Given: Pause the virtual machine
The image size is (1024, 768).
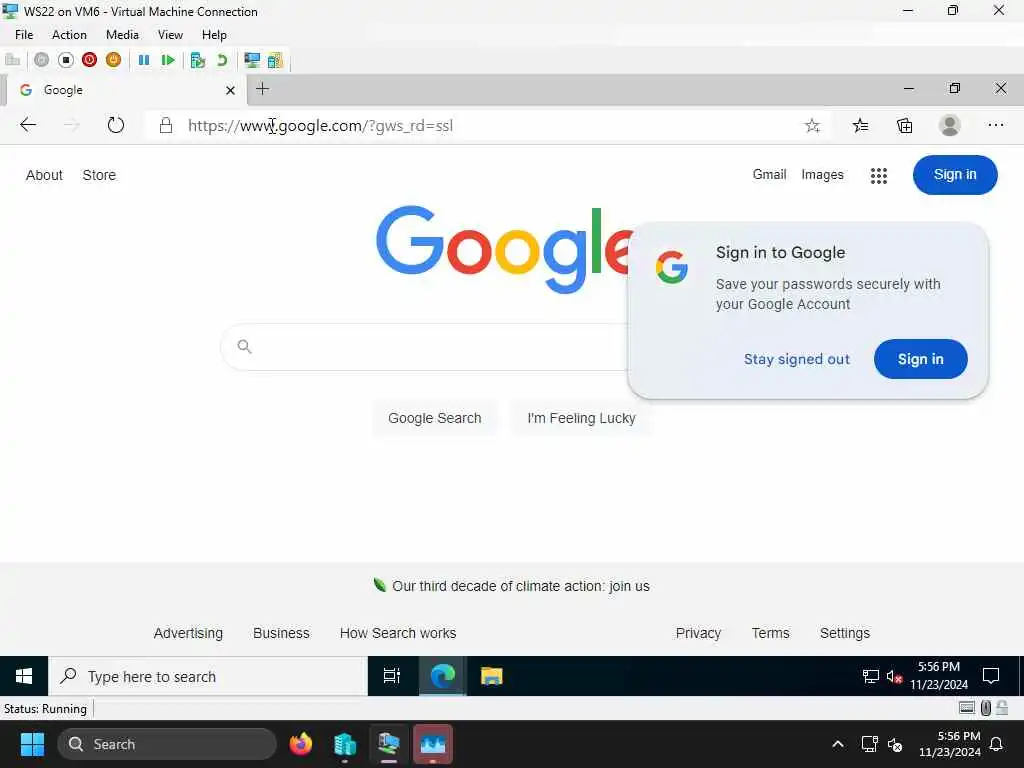Looking at the screenshot, I should 144,60.
